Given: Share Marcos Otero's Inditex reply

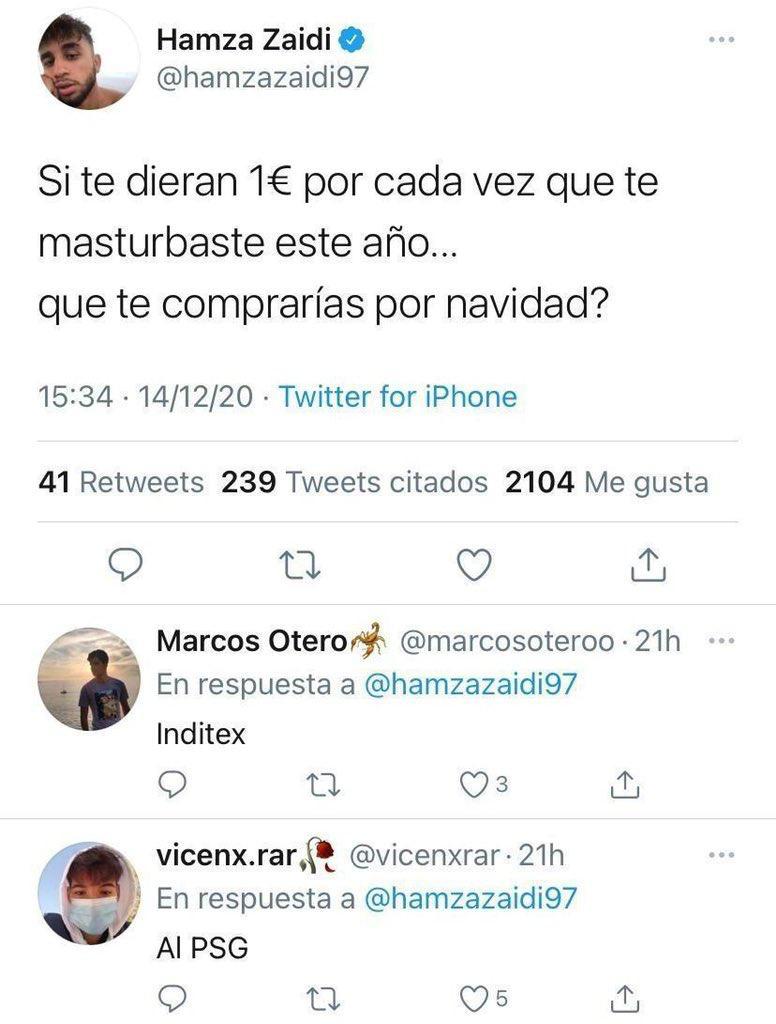Looking at the screenshot, I should pyautogui.click(x=625, y=784).
